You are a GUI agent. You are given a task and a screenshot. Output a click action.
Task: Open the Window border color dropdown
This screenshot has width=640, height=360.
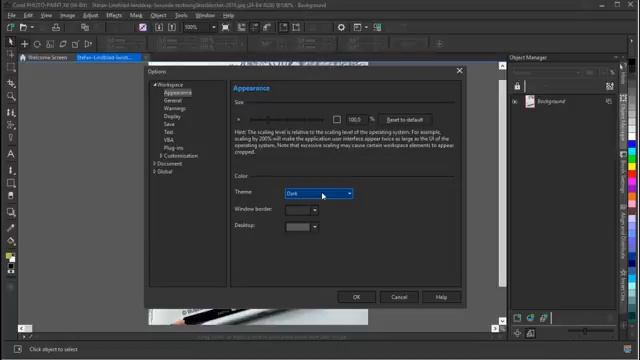click(x=315, y=211)
